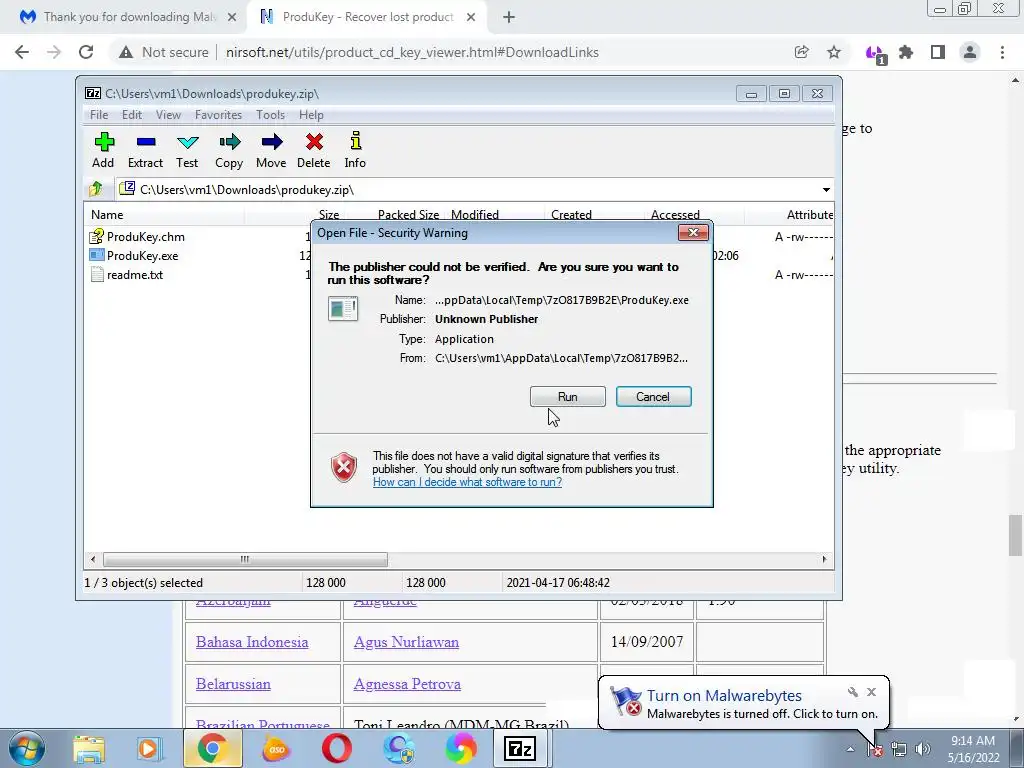Select ProduKey.exe in the file list

click(142, 255)
